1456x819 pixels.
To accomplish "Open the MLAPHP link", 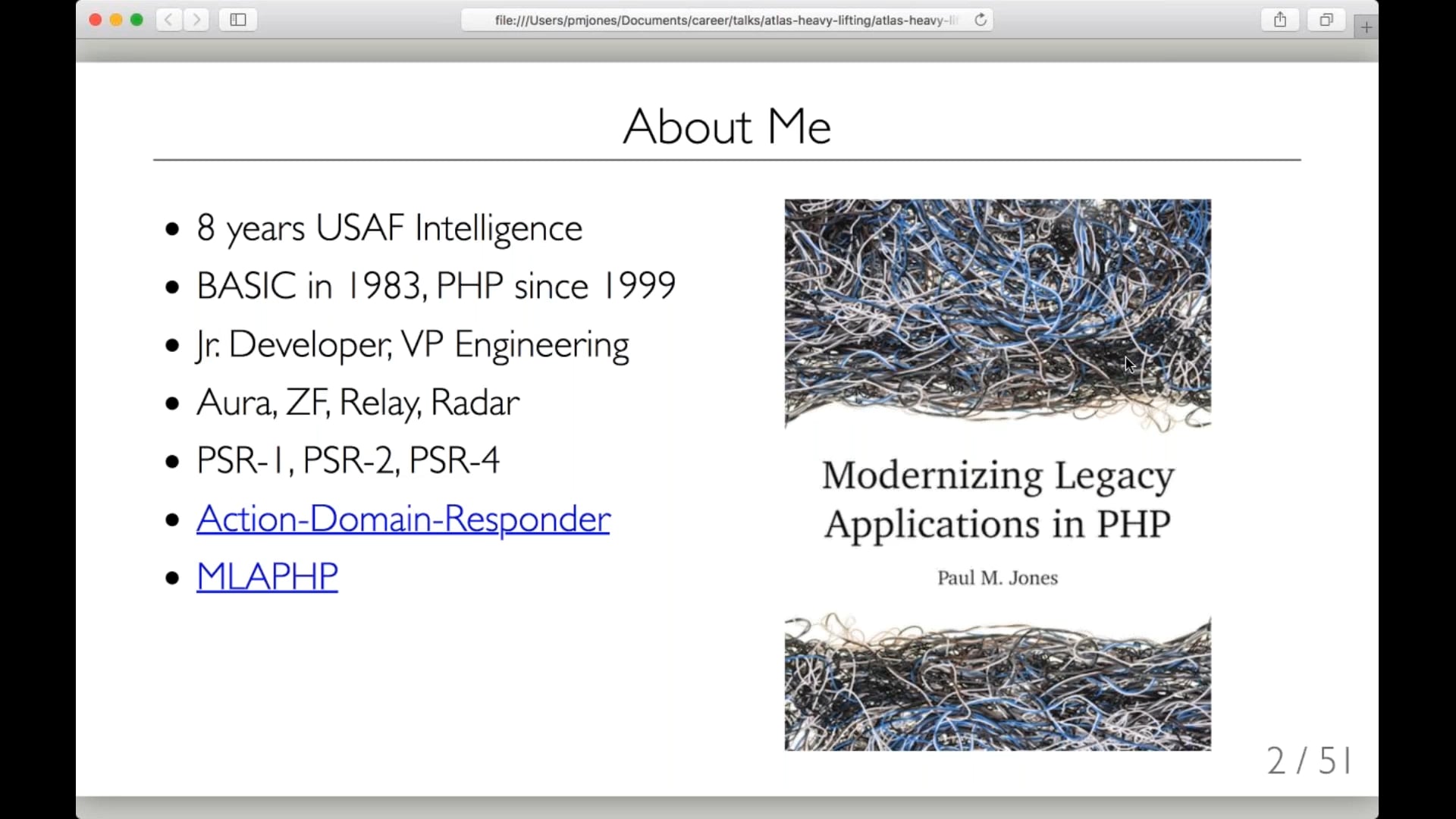I will pyautogui.click(x=267, y=577).
